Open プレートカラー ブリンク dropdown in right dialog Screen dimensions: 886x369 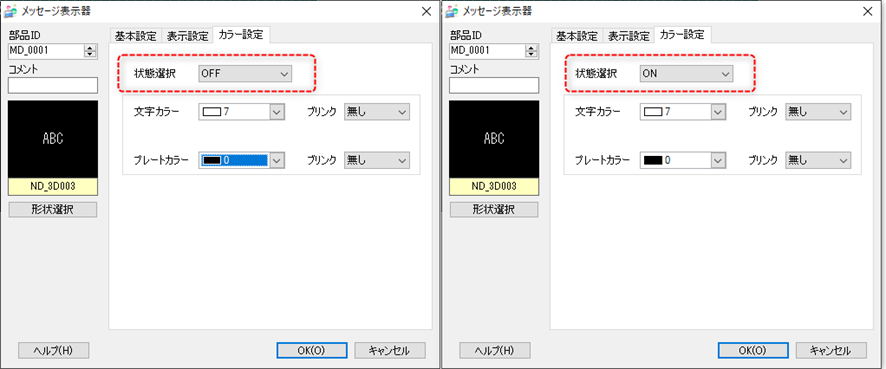click(x=818, y=160)
